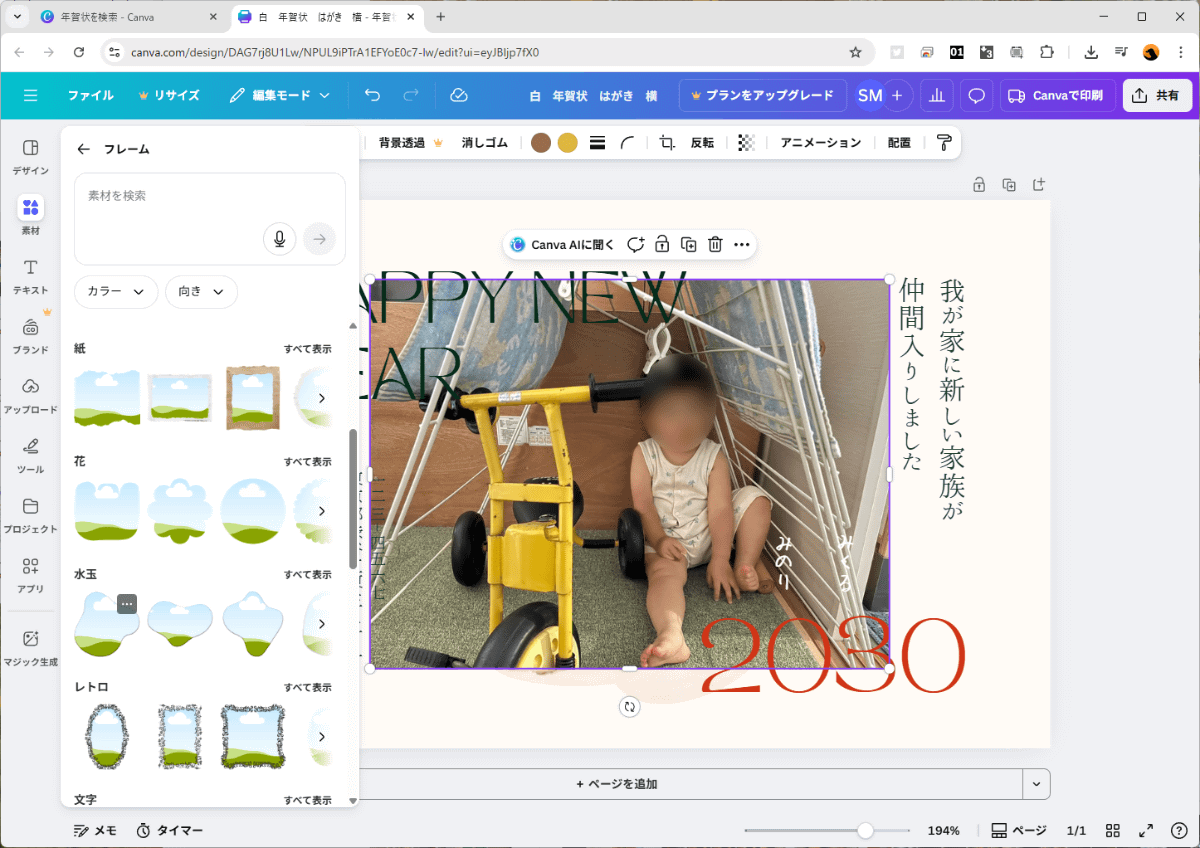This screenshot has height=848, width=1200.
Task: Show more 花 frames with arrow
Action: [x=321, y=511]
